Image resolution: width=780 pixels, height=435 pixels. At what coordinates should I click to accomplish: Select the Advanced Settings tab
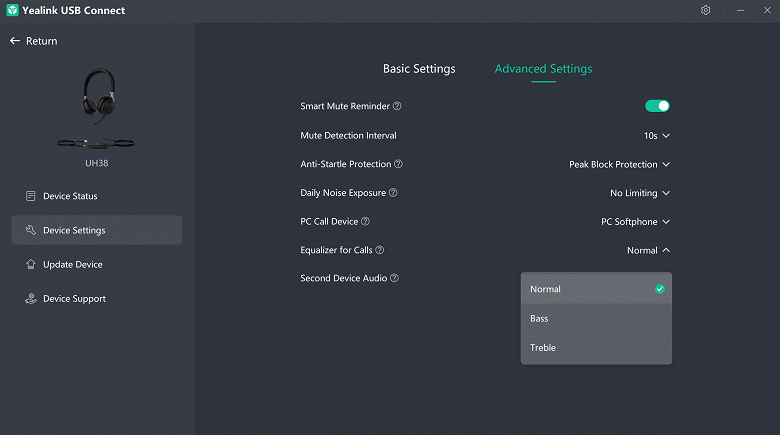[543, 69]
